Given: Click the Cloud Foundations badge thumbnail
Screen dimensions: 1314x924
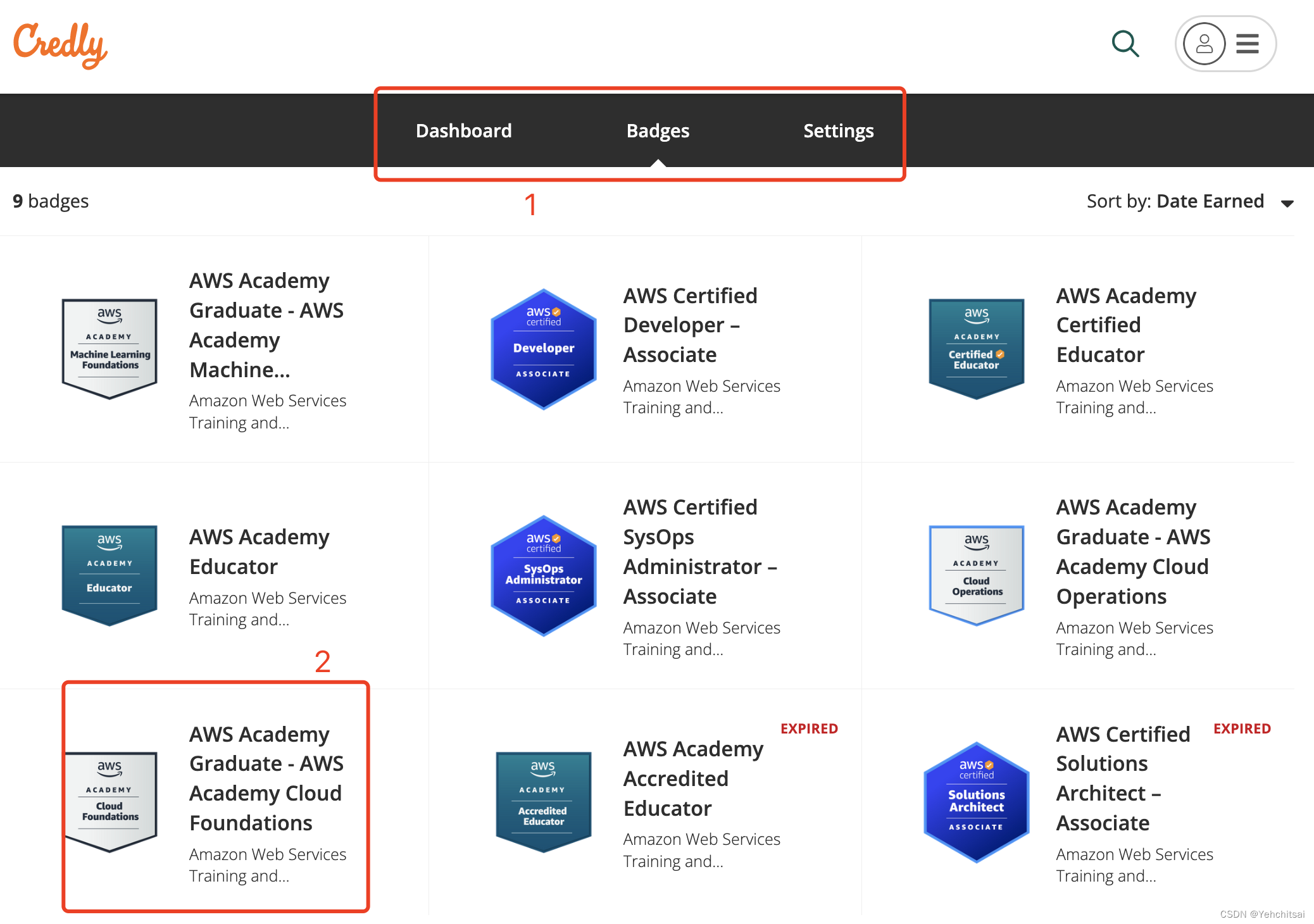Looking at the screenshot, I should click(x=109, y=802).
